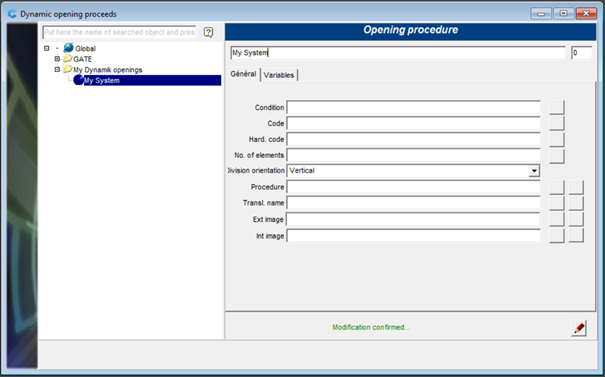Close the Dynamic opening proceeds window
Screen dimensions: 605x377
586,14
